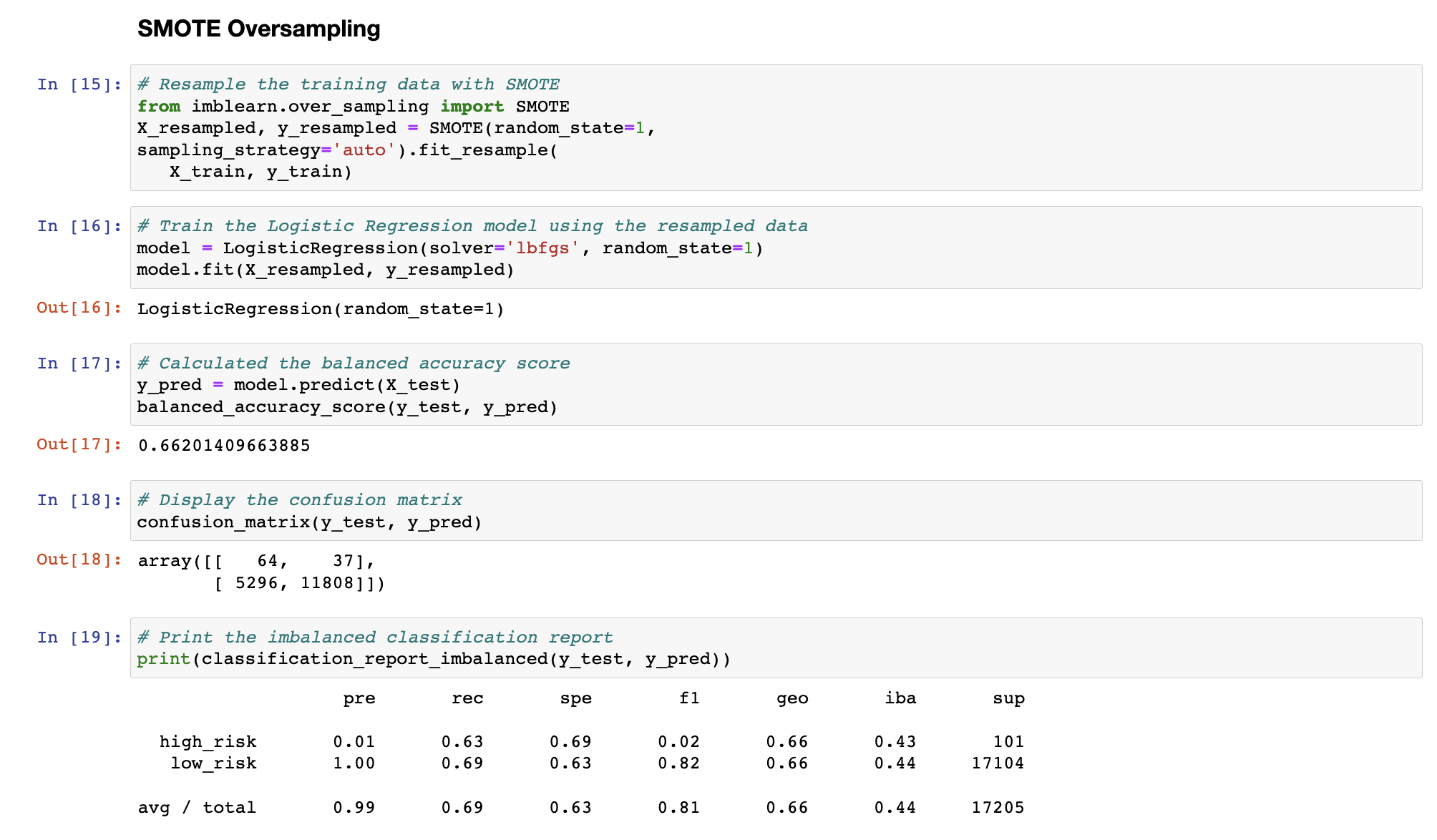Select the 'lbfgs' solver string
Image resolution: width=1437 pixels, height=840 pixels.
click(545, 248)
